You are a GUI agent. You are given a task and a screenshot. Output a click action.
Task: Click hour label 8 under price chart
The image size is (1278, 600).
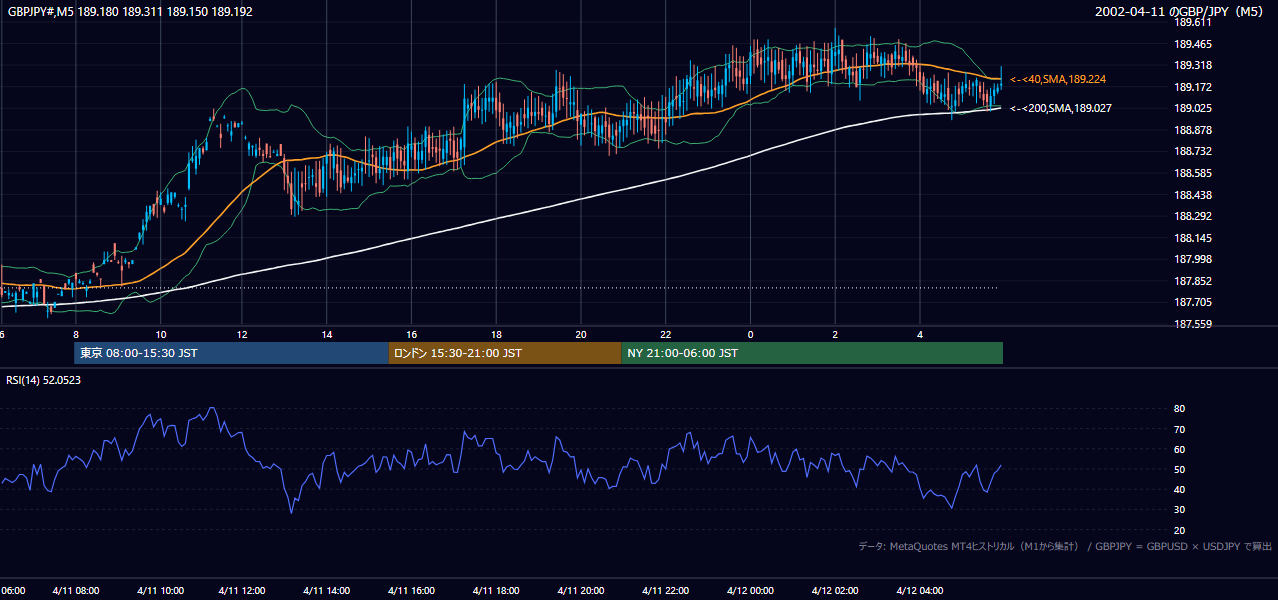point(76,334)
